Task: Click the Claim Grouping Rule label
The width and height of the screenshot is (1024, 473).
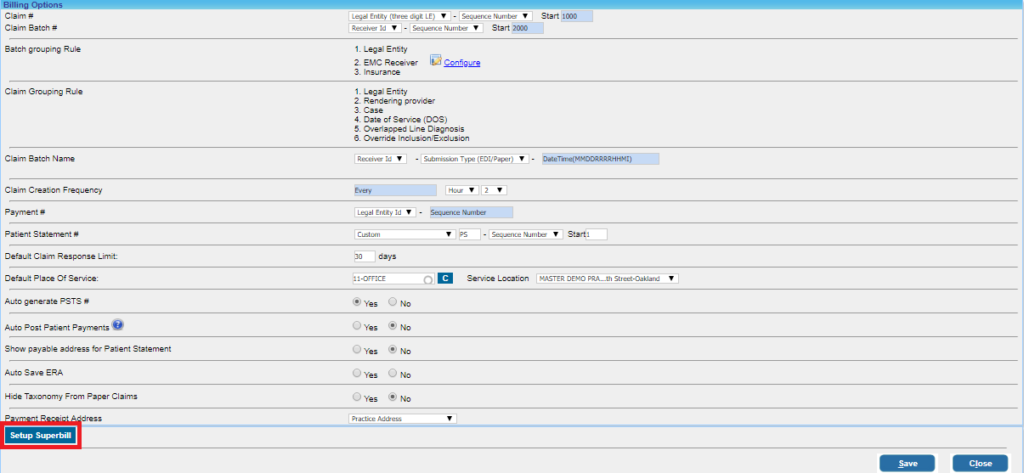Action: (x=44, y=91)
